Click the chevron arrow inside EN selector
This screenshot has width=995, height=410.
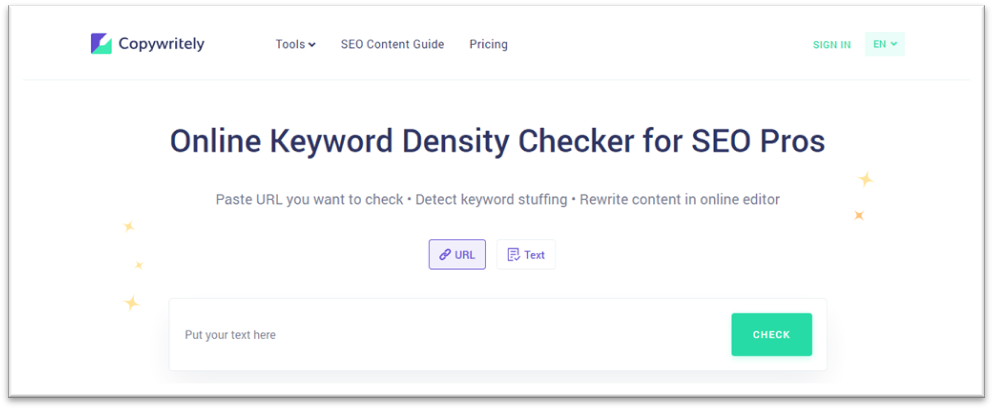894,44
